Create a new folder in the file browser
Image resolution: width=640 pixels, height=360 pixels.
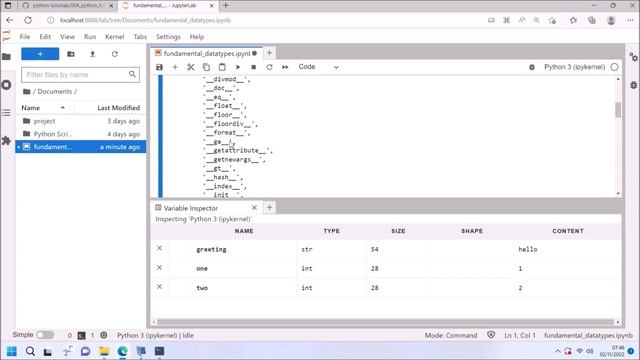71,54
